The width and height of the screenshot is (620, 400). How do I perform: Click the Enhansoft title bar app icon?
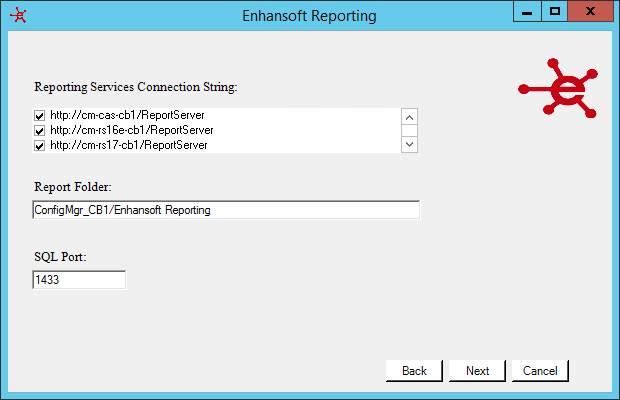coord(18,16)
